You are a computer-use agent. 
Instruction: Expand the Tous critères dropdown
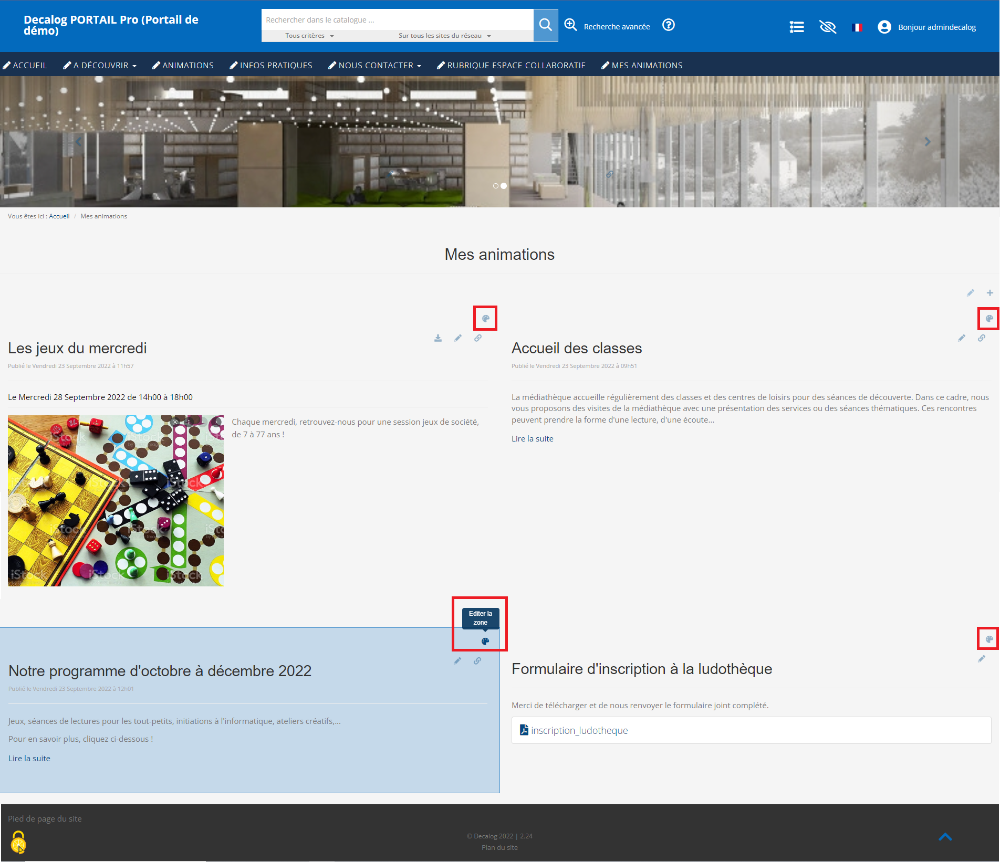point(309,36)
